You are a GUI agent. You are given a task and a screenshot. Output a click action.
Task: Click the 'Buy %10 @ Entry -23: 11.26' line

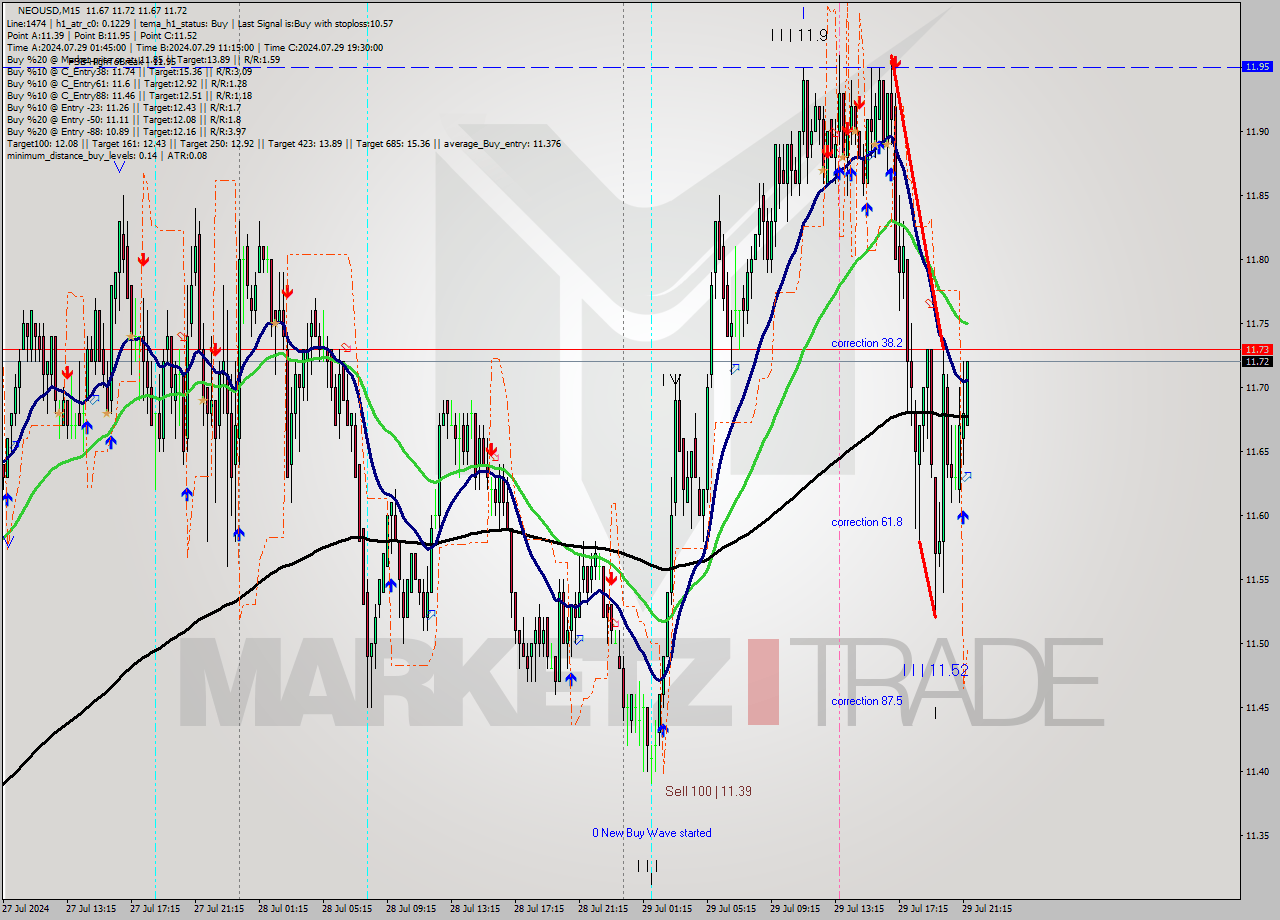[x=123, y=107]
